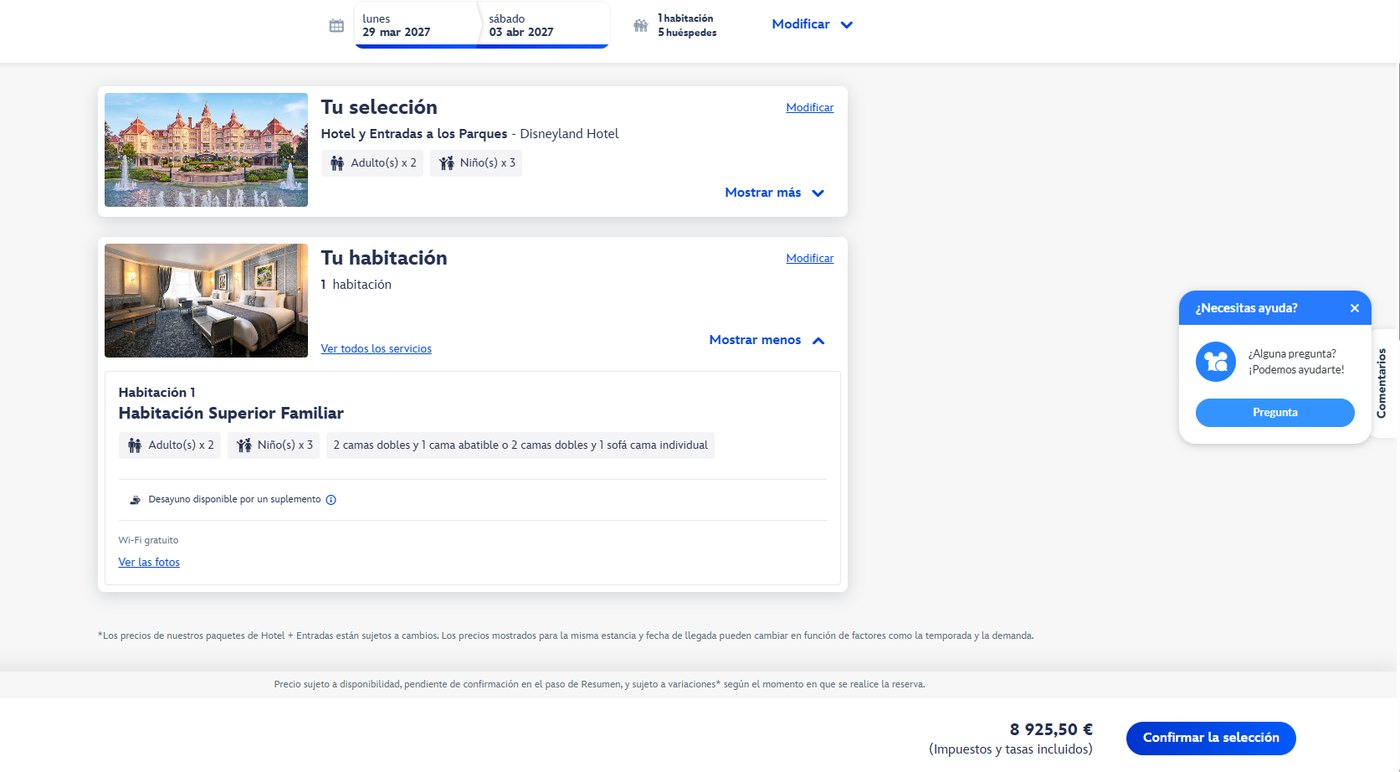Screen dimensions: 1400x772
Task: Select the arrival date lunes 29 mar 2027
Action: (x=418, y=25)
